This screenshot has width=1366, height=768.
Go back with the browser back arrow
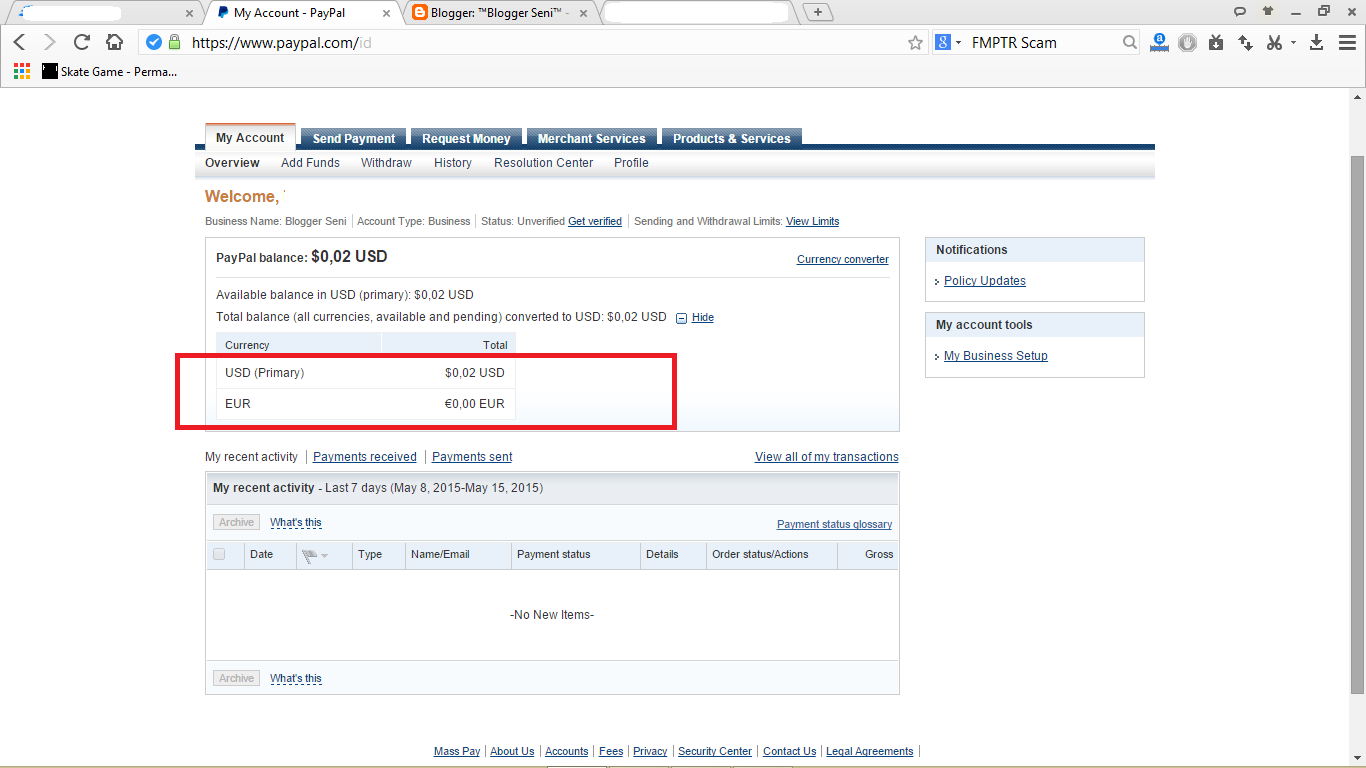(x=20, y=43)
